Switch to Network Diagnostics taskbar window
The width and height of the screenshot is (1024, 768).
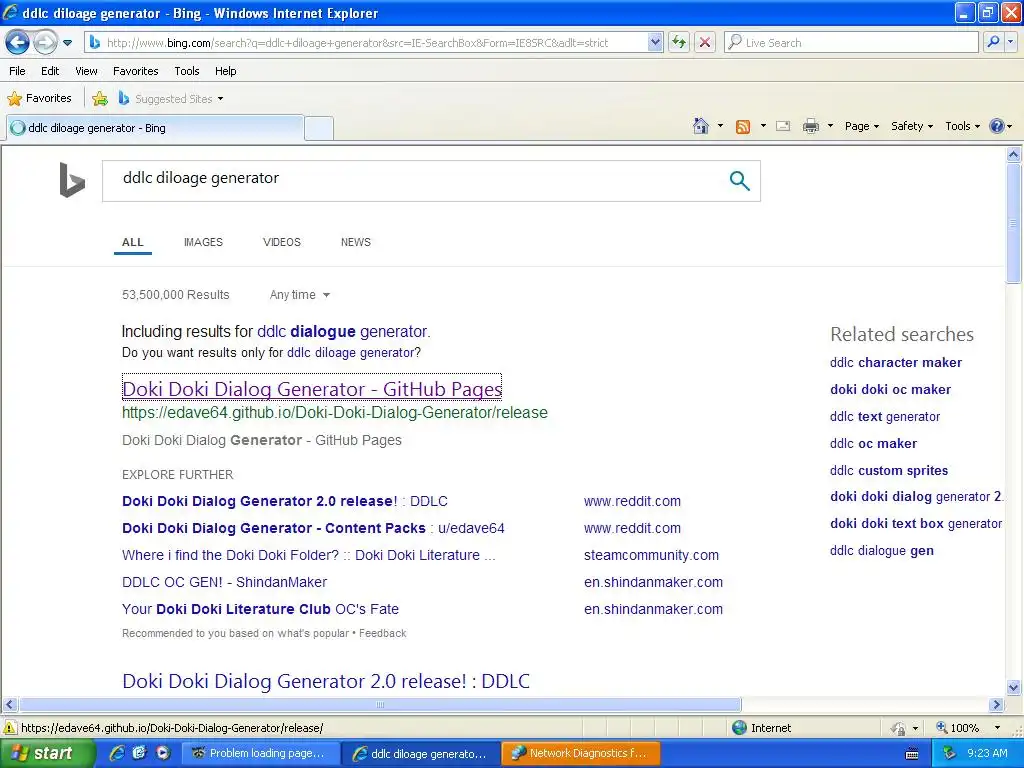click(x=581, y=753)
